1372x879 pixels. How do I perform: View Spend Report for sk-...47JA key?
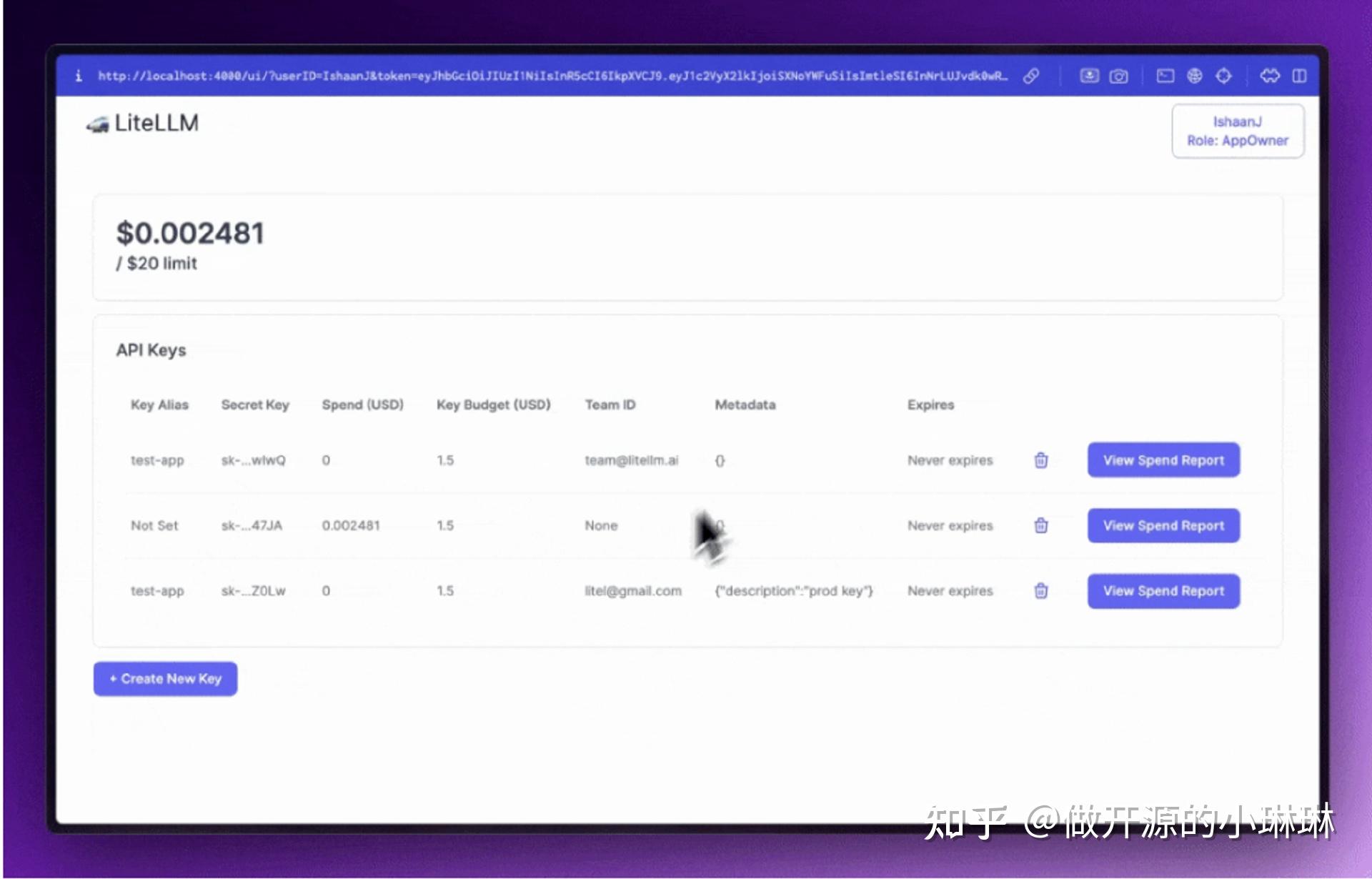[x=1163, y=525]
